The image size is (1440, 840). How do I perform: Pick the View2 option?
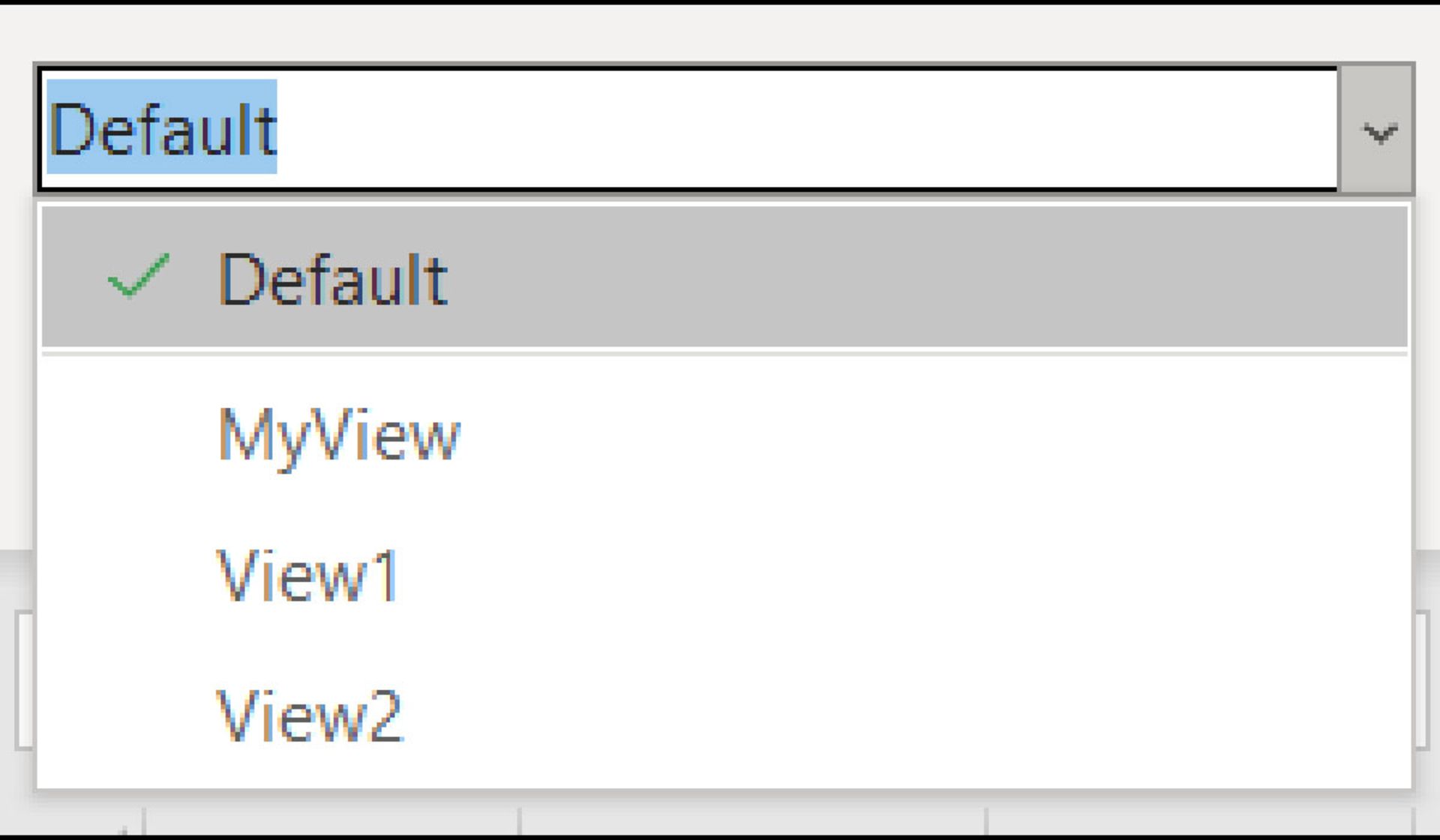[x=724, y=716]
